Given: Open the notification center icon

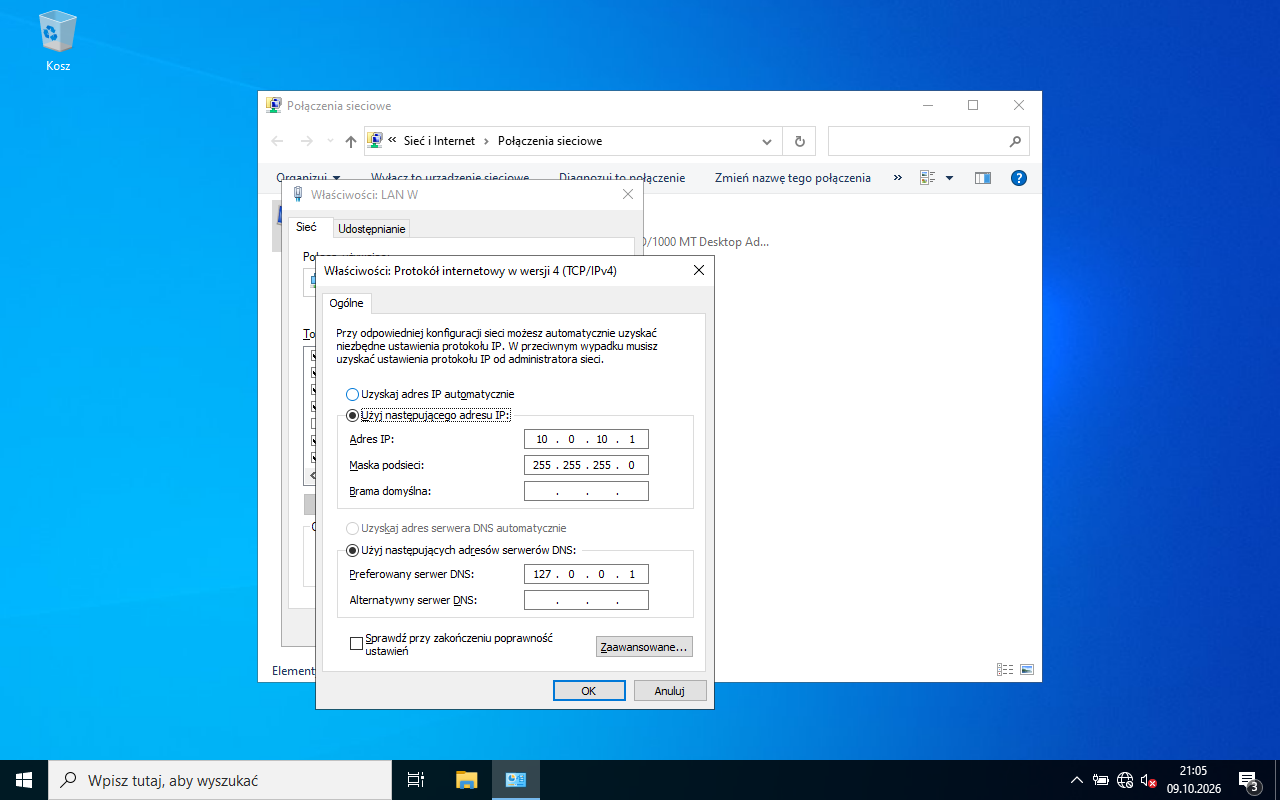Looking at the screenshot, I should pyautogui.click(x=1248, y=780).
